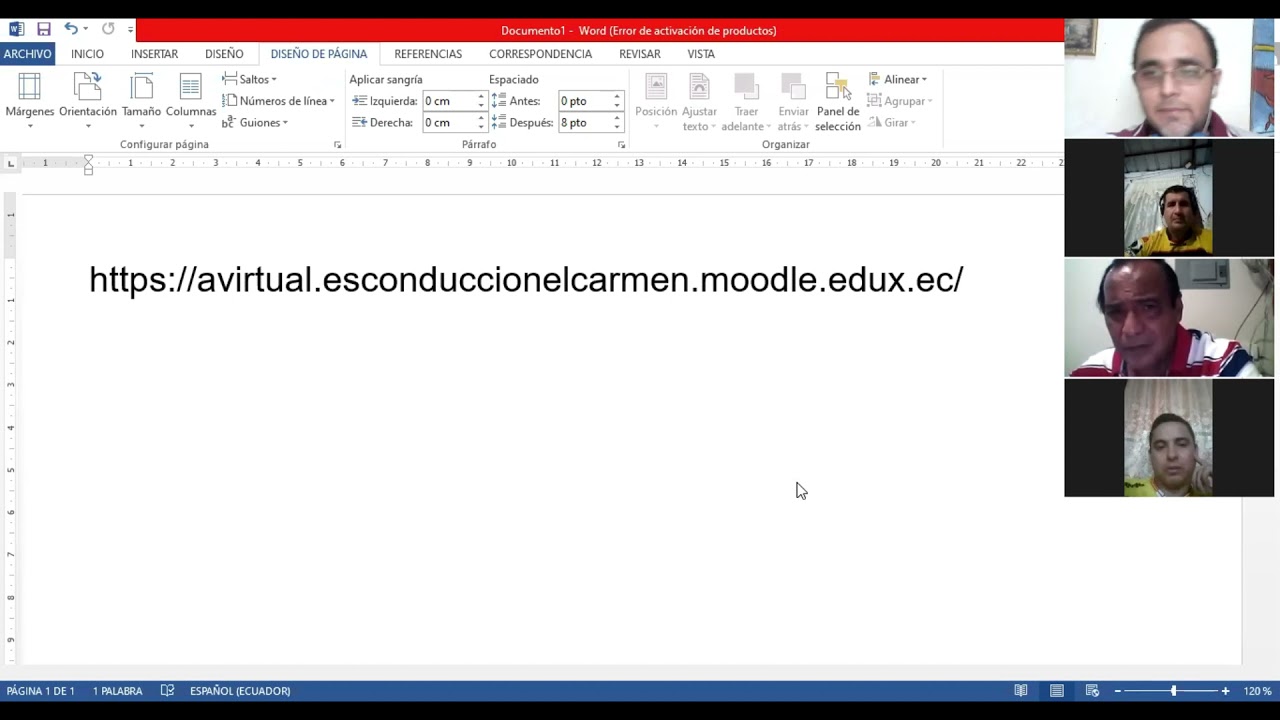Click the participant video in yellow shirt
This screenshot has width=1280, height=720.
click(1169, 198)
